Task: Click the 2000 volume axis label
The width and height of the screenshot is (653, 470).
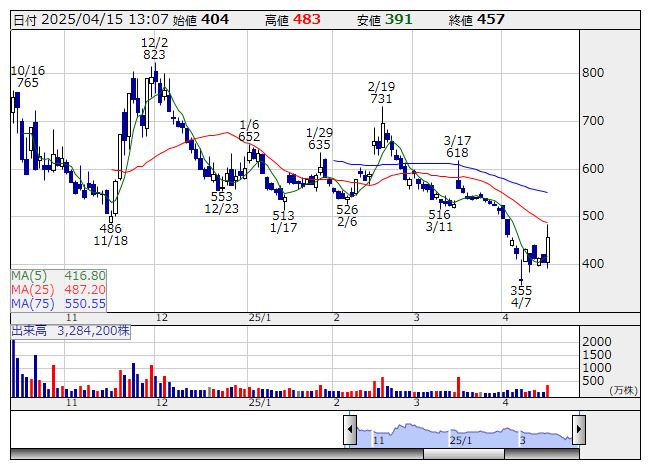Action: pyautogui.click(x=597, y=342)
